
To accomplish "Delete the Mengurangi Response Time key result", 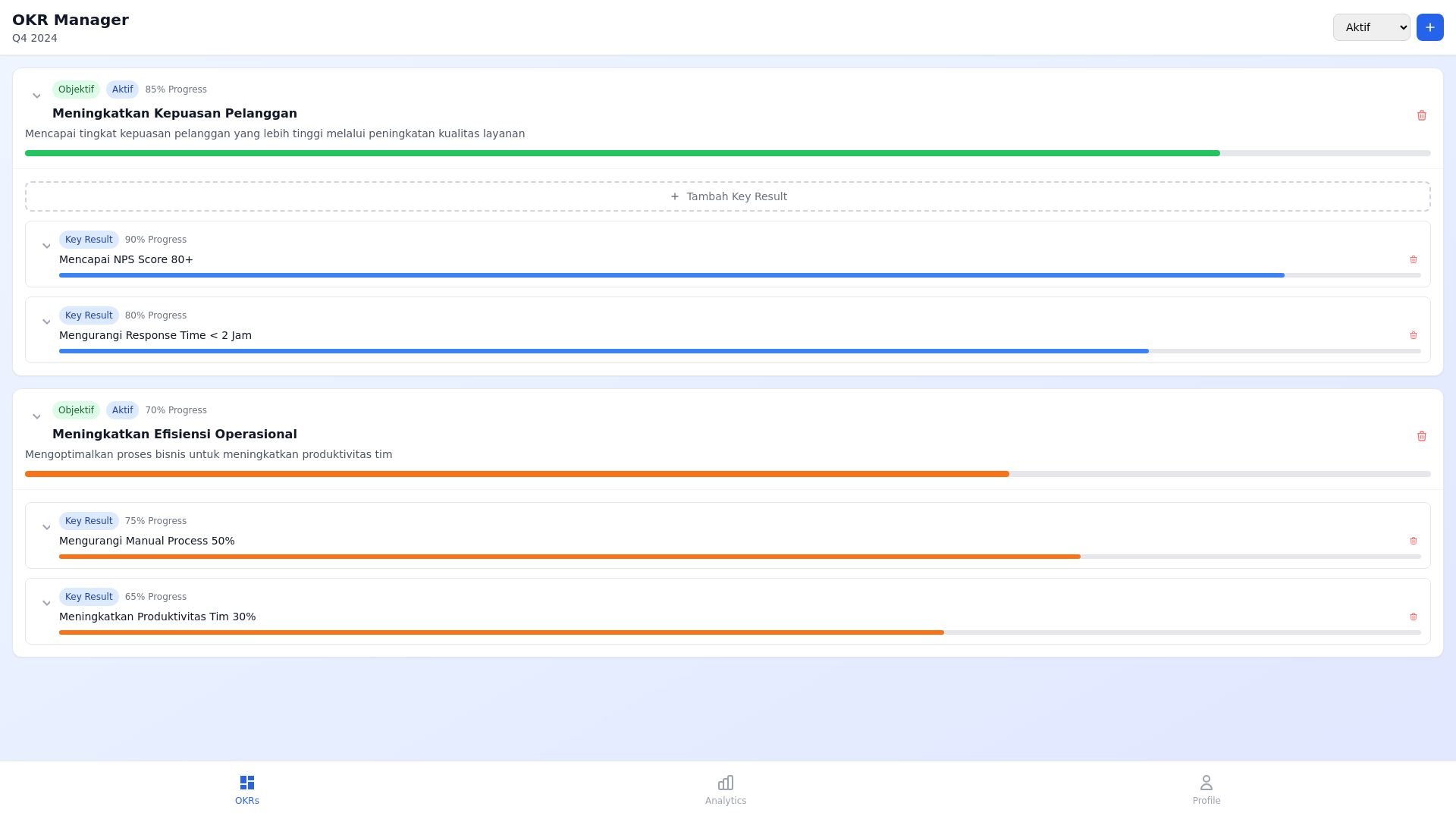I will (x=1414, y=335).
